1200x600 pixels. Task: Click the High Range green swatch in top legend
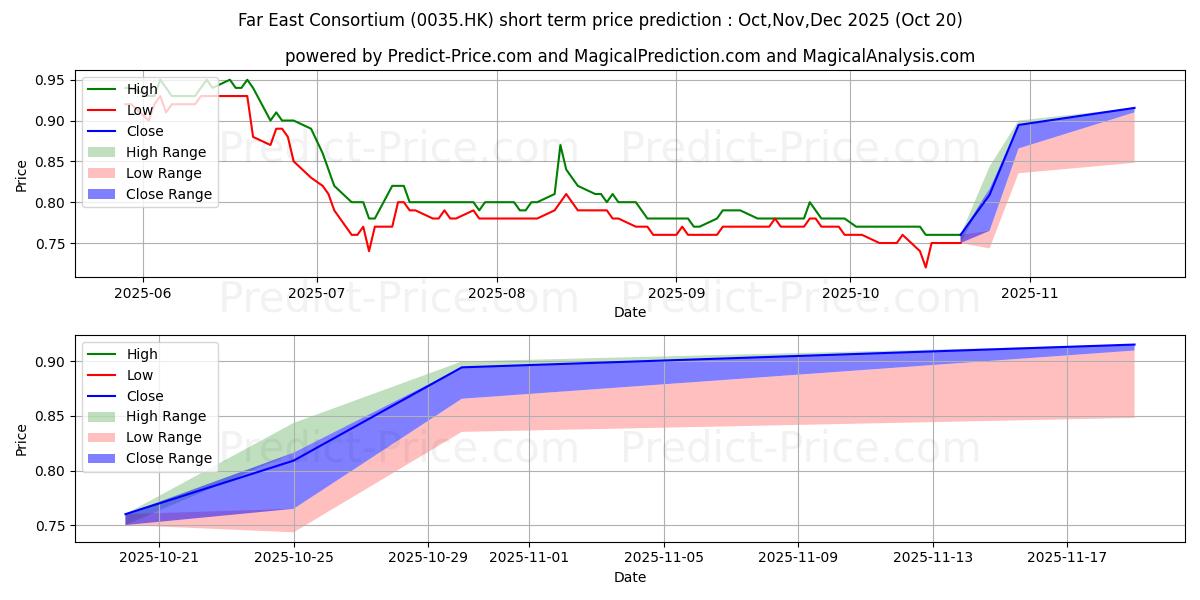104,152
